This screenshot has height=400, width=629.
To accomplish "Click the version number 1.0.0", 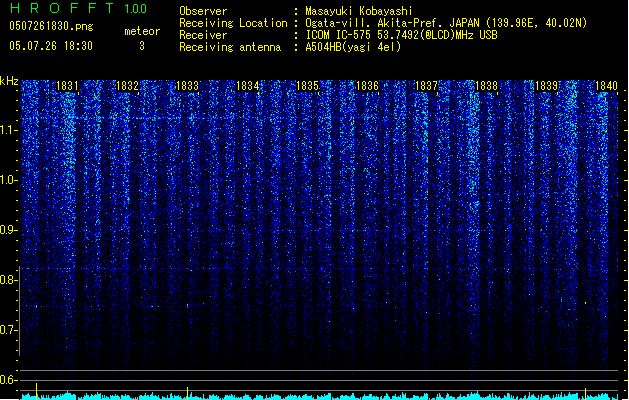I will 135,9.
